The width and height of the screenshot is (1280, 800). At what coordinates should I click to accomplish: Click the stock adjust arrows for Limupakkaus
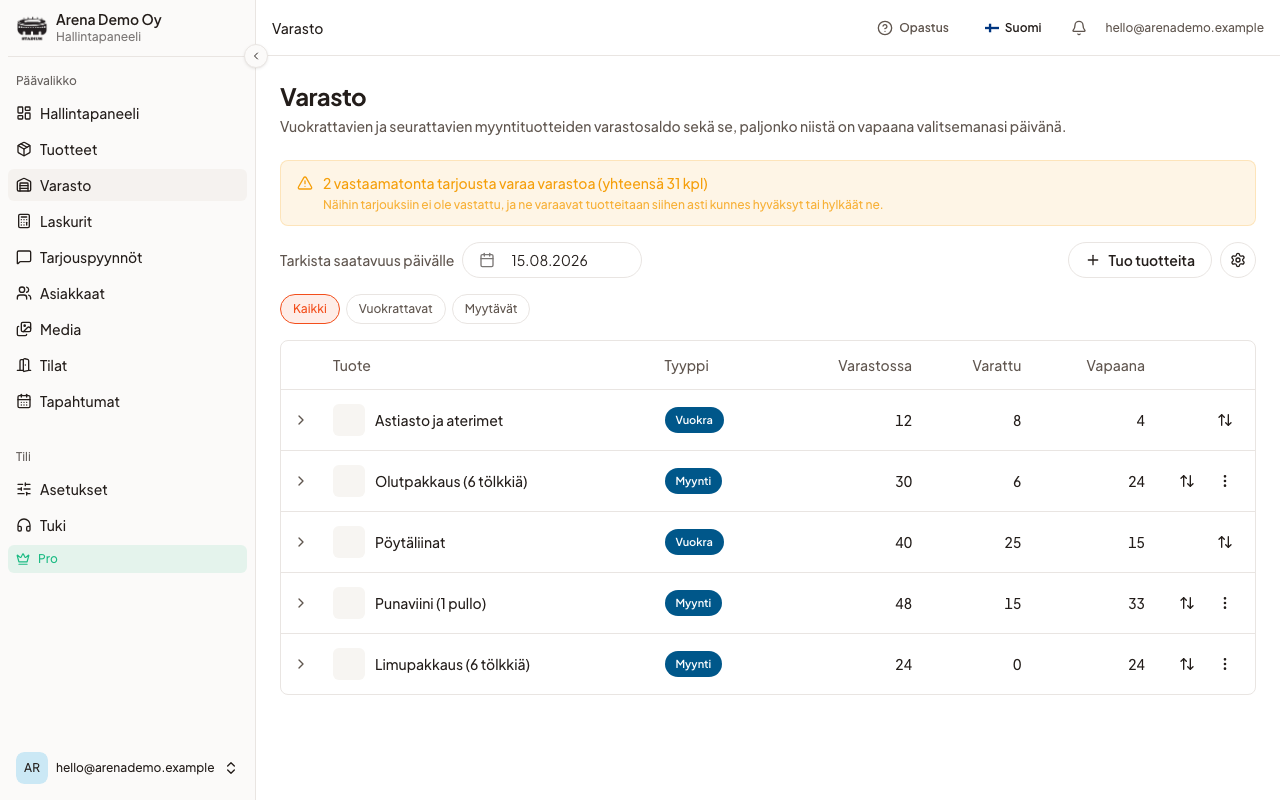1187,664
